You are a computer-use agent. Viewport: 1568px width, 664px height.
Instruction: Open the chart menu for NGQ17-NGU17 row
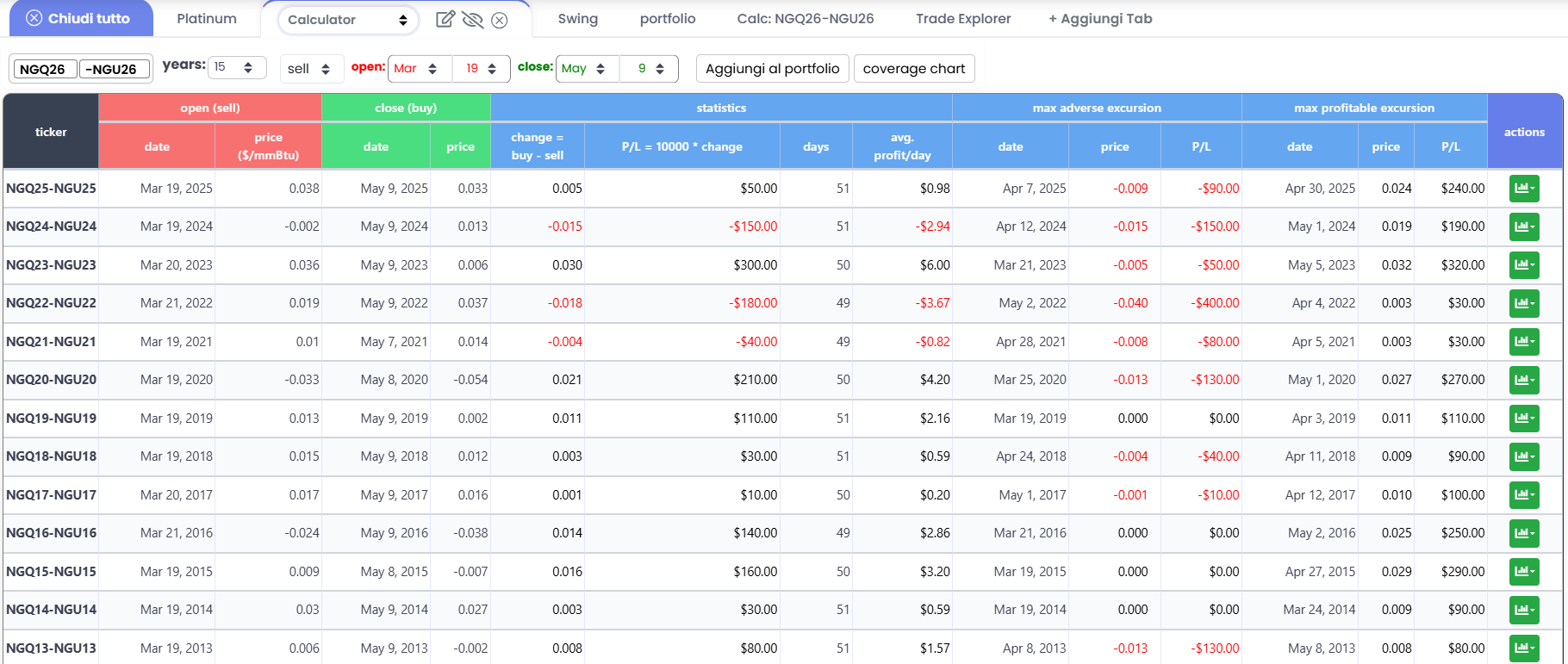pyautogui.click(x=1524, y=495)
